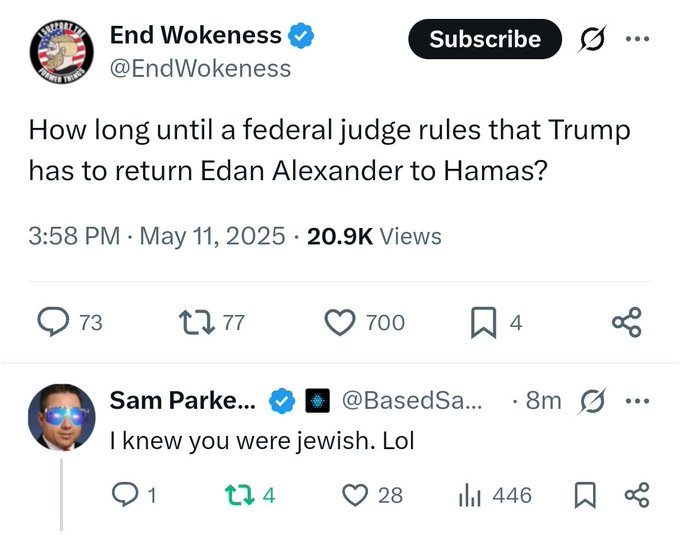Open the @BasedSa... handle link
The width and height of the screenshot is (680, 543).
click(x=412, y=401)
